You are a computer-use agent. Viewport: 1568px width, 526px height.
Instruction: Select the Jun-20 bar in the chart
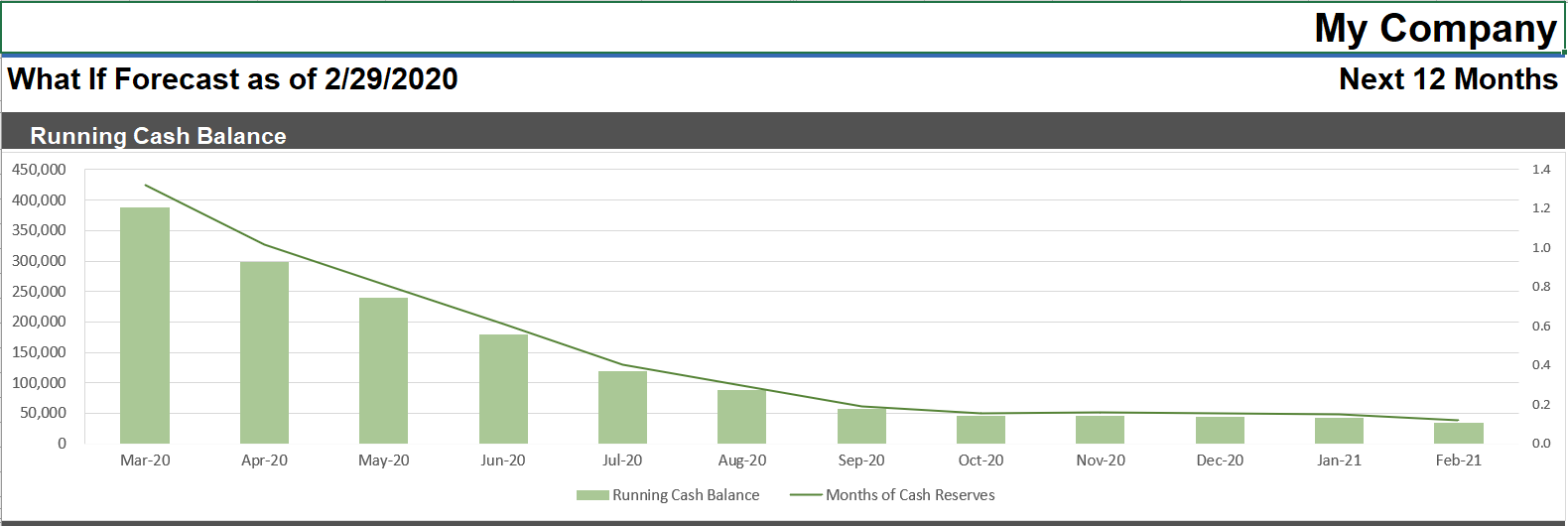click(x=503, y=389)
